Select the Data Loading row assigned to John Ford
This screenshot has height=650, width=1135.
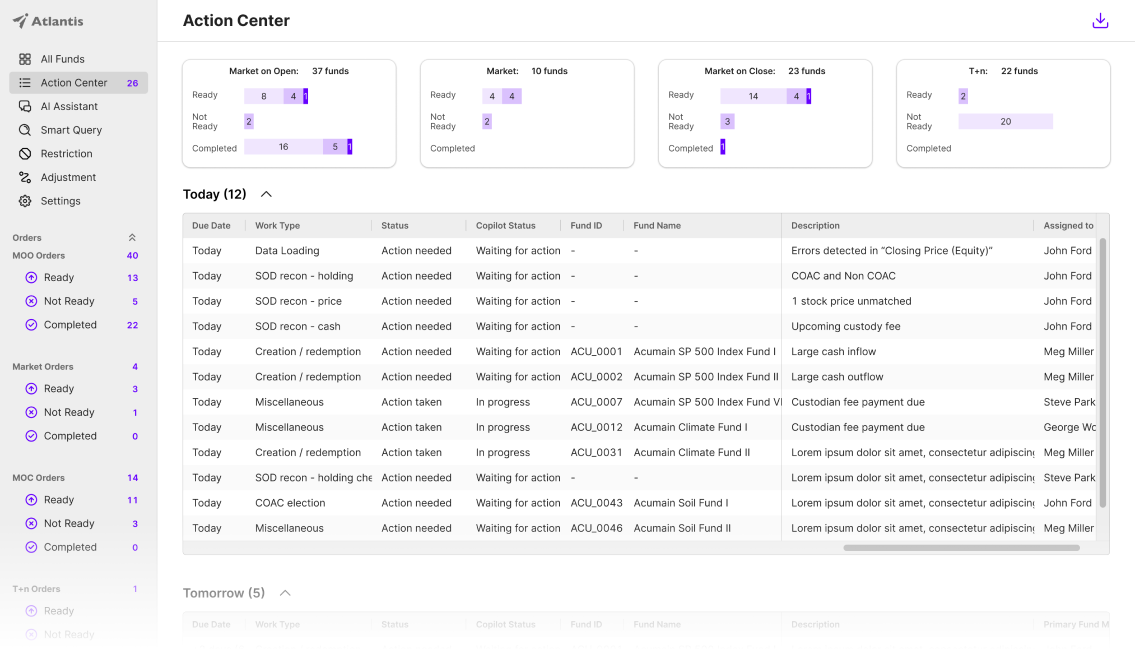tap(500, 250)
